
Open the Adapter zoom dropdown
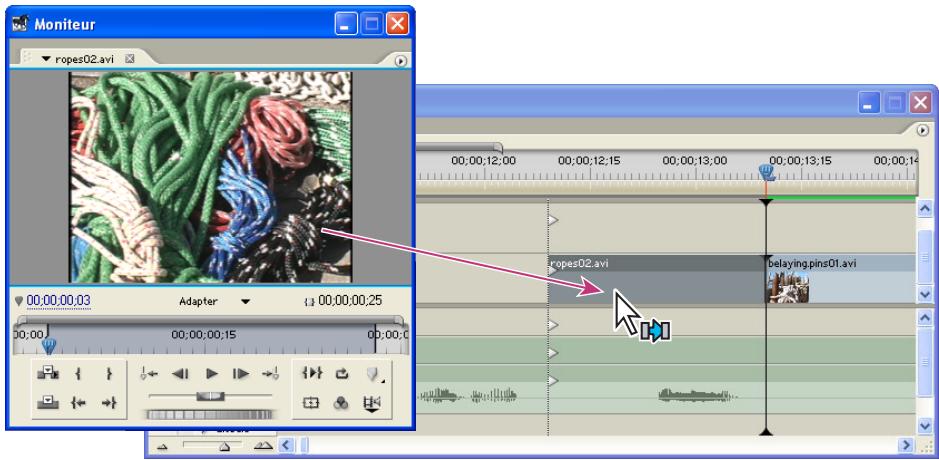point(244,300)
